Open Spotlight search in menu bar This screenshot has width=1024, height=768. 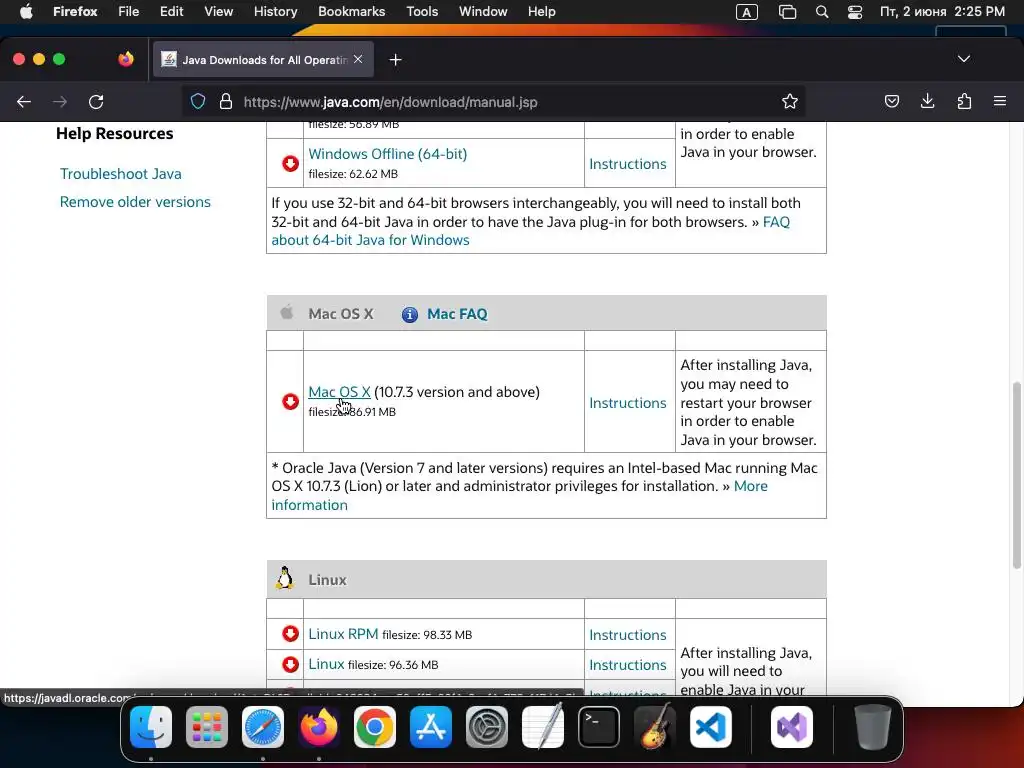(822, 12)
